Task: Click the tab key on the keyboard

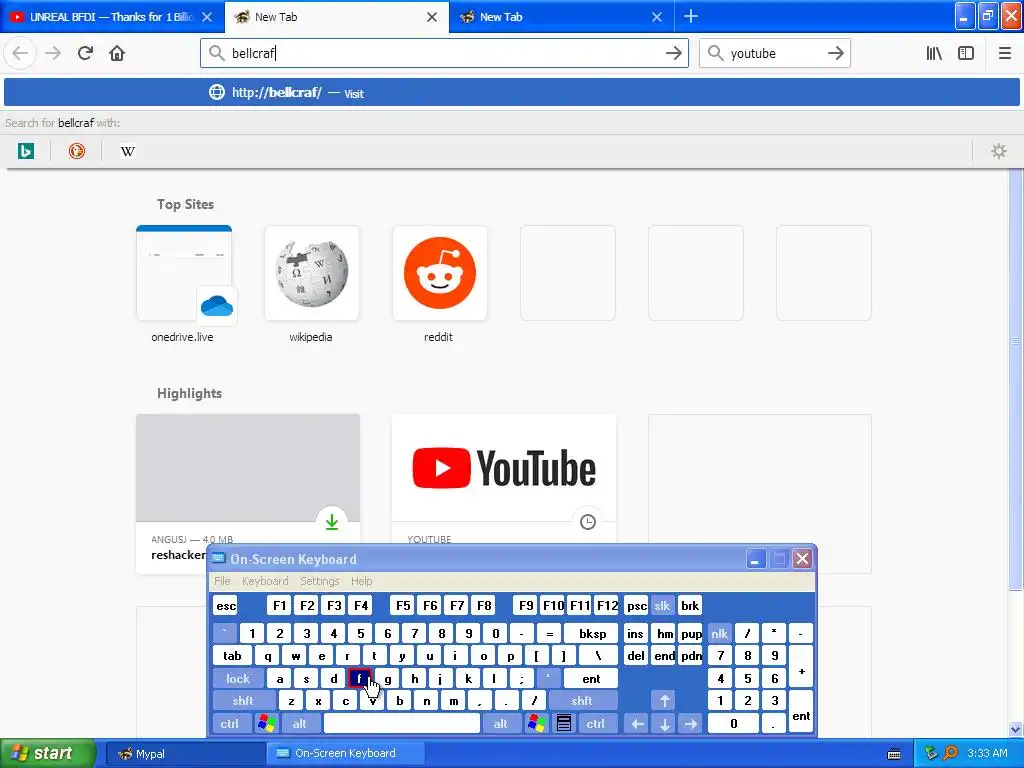Action: [x=232, y=656]
